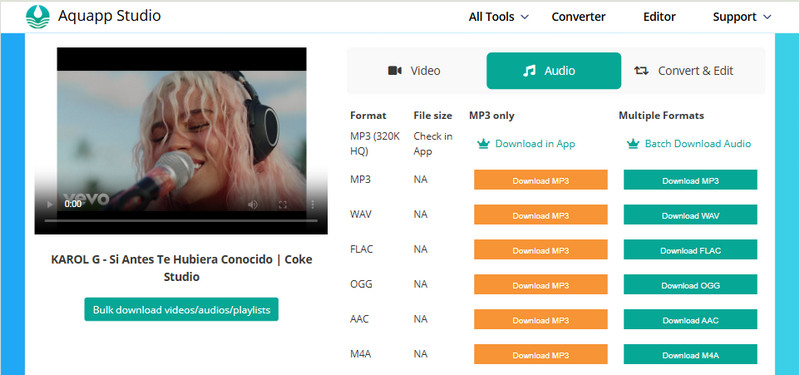Click the 'Multiple Formats' column header

click(661, 115)
